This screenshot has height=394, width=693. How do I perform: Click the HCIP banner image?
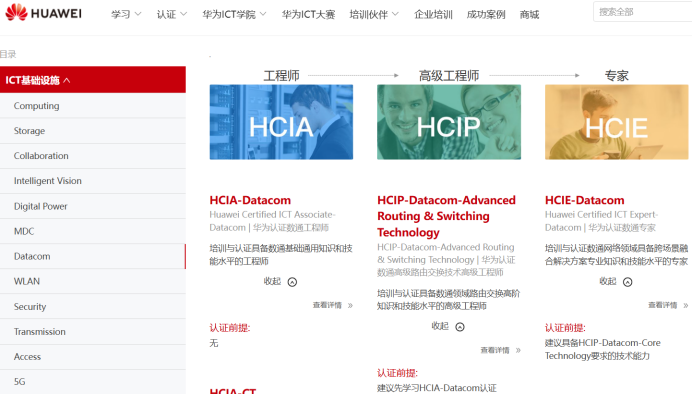click(x=449, y=122)
